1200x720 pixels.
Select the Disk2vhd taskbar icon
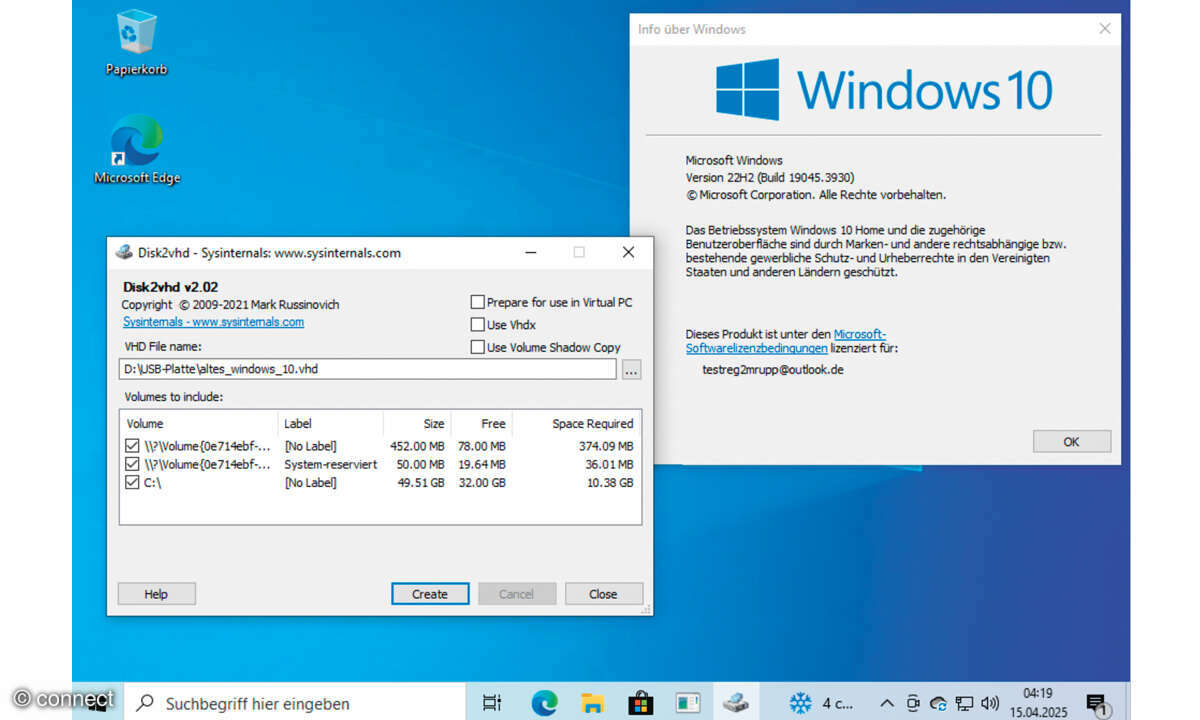click(x=736, y=703)
